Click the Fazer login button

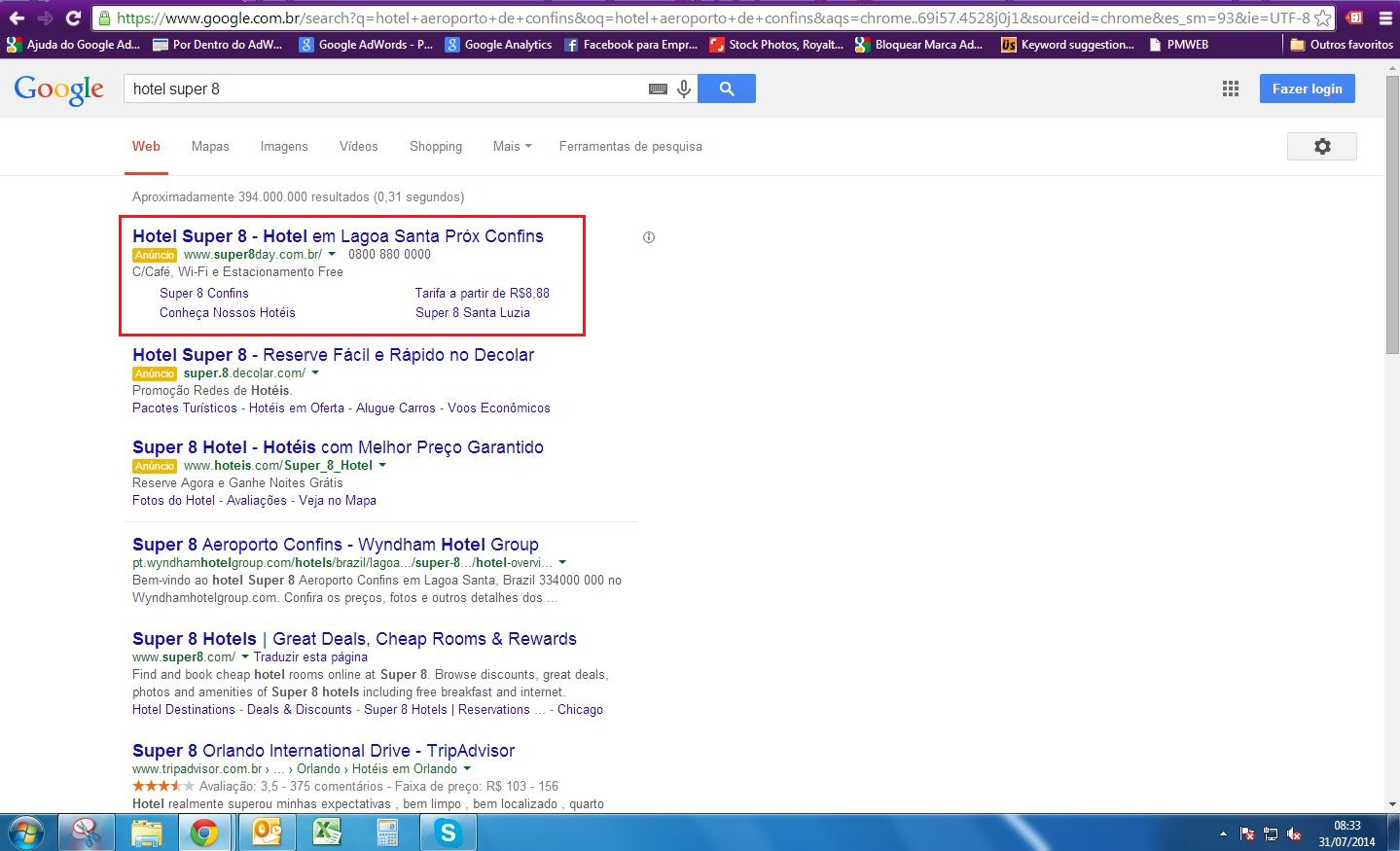point(1307,89)
